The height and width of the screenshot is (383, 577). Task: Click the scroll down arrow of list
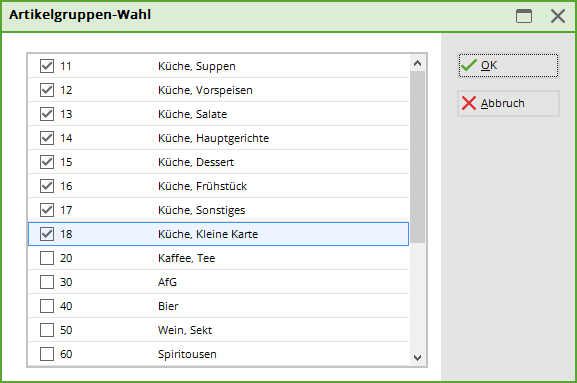[x=417, y=357]
